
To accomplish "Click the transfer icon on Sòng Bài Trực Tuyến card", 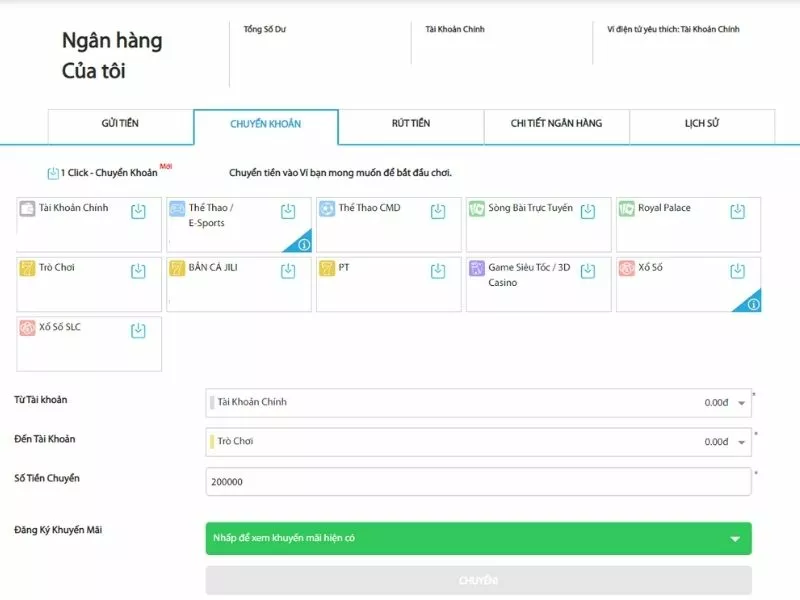I will 588,211.
